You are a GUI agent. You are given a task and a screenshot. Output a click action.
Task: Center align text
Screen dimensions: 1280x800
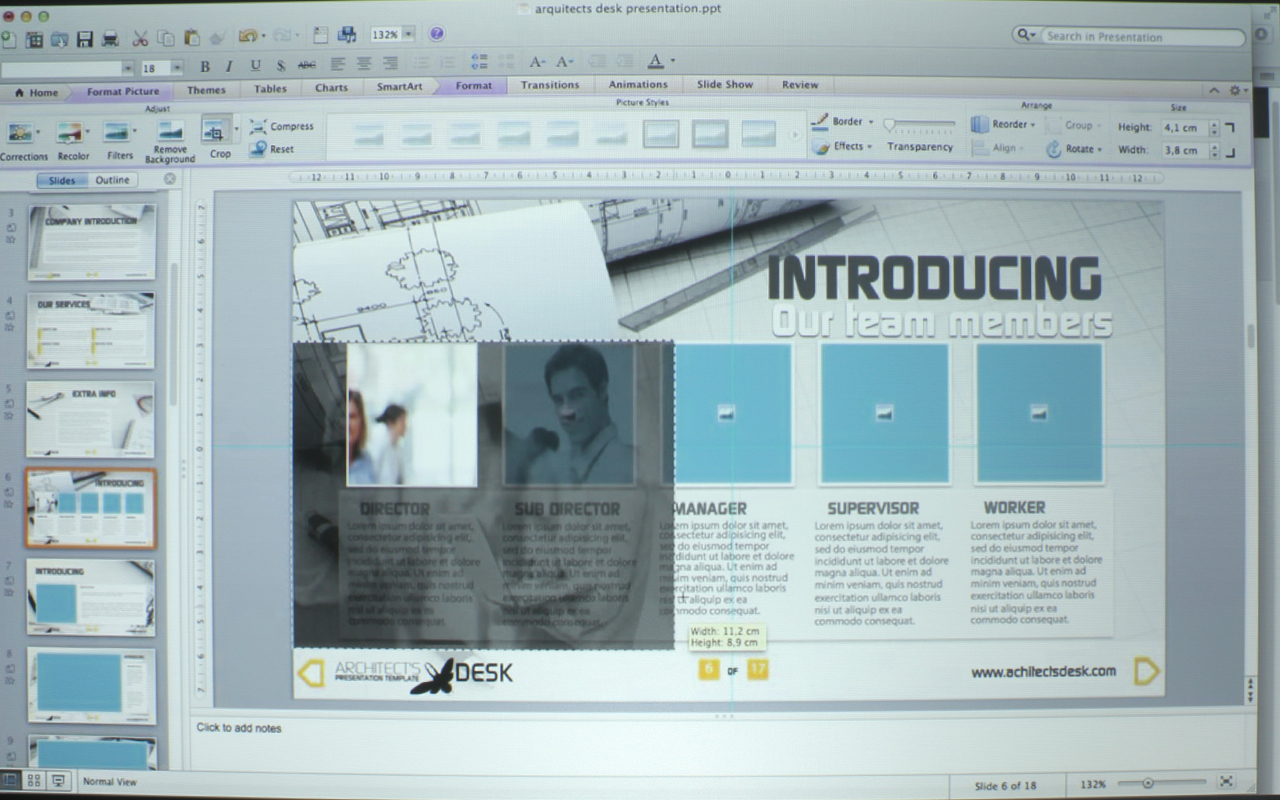point(364,63)
